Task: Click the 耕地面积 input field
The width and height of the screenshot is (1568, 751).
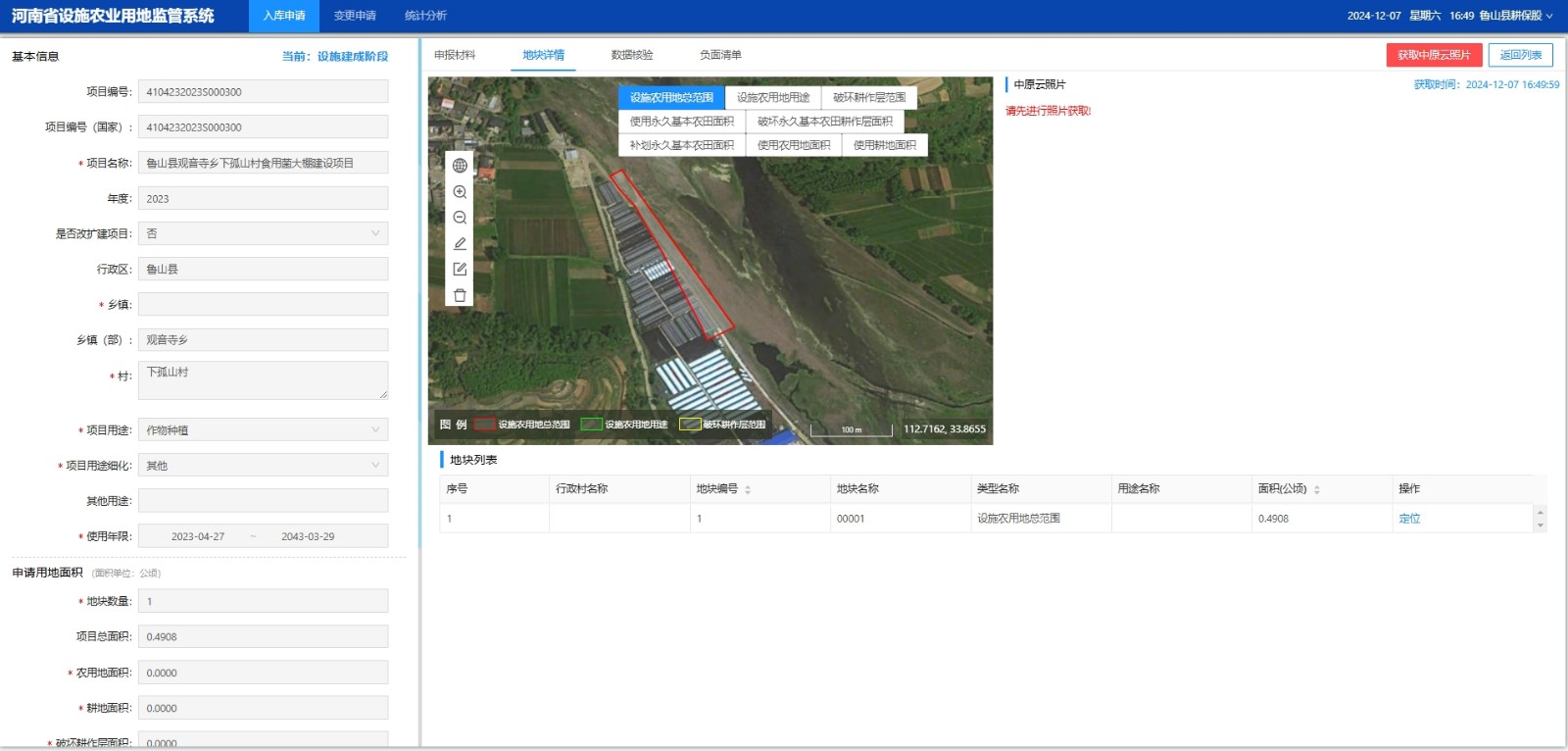Action: [263, 708]
